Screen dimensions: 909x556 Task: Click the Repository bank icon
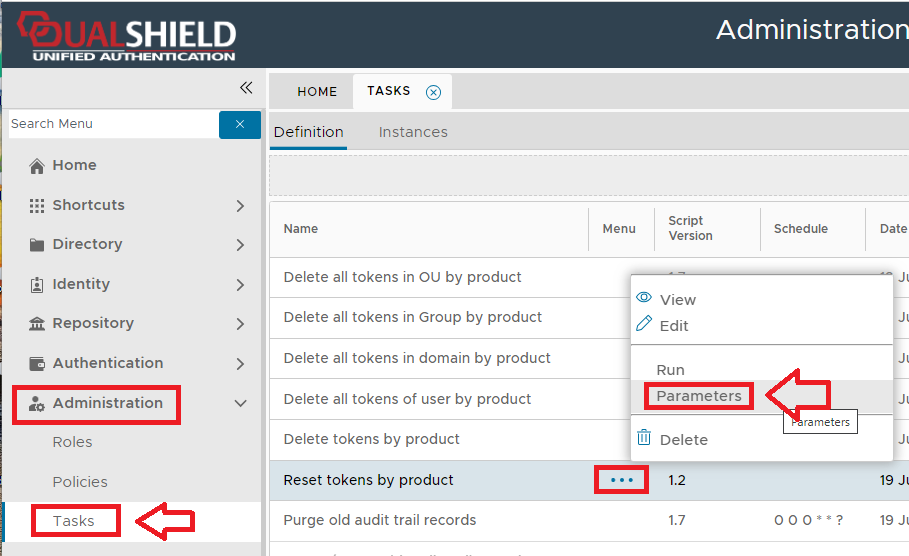coord(37,324)
